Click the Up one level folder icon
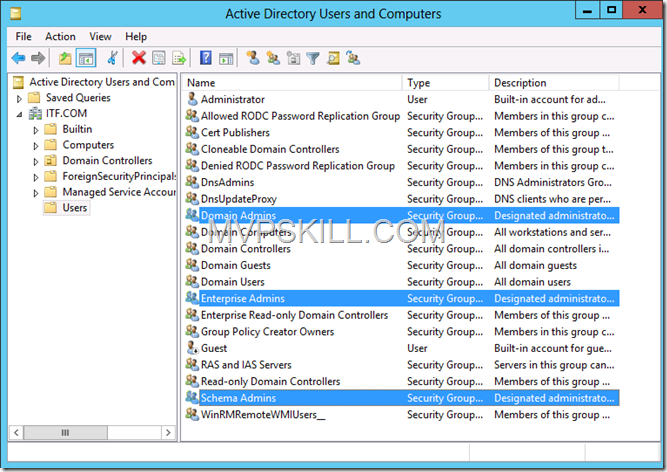The image size is (667, 472). pos(66,58)
